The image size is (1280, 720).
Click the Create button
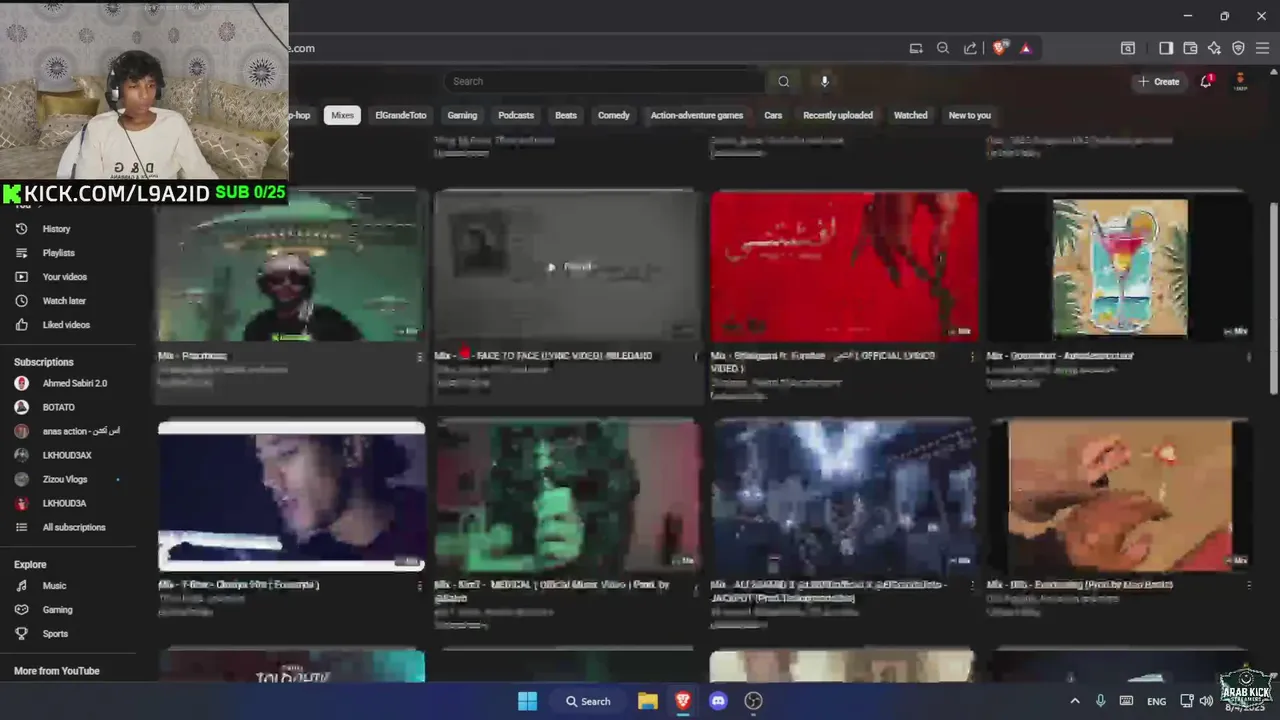pyautogui.click(x=1159, y=82)
